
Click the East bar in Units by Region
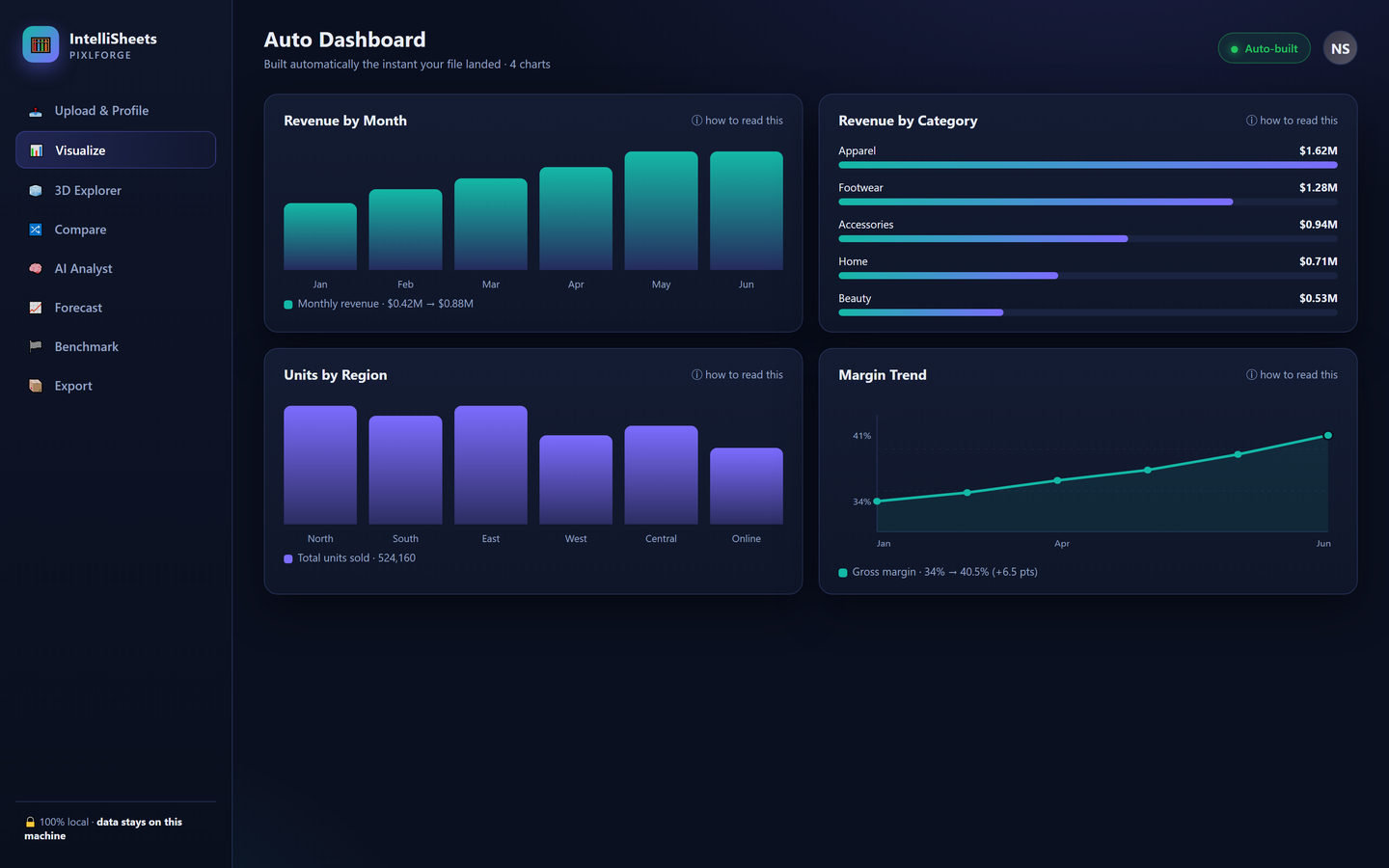pyautogui.click(x=491, y=465)
